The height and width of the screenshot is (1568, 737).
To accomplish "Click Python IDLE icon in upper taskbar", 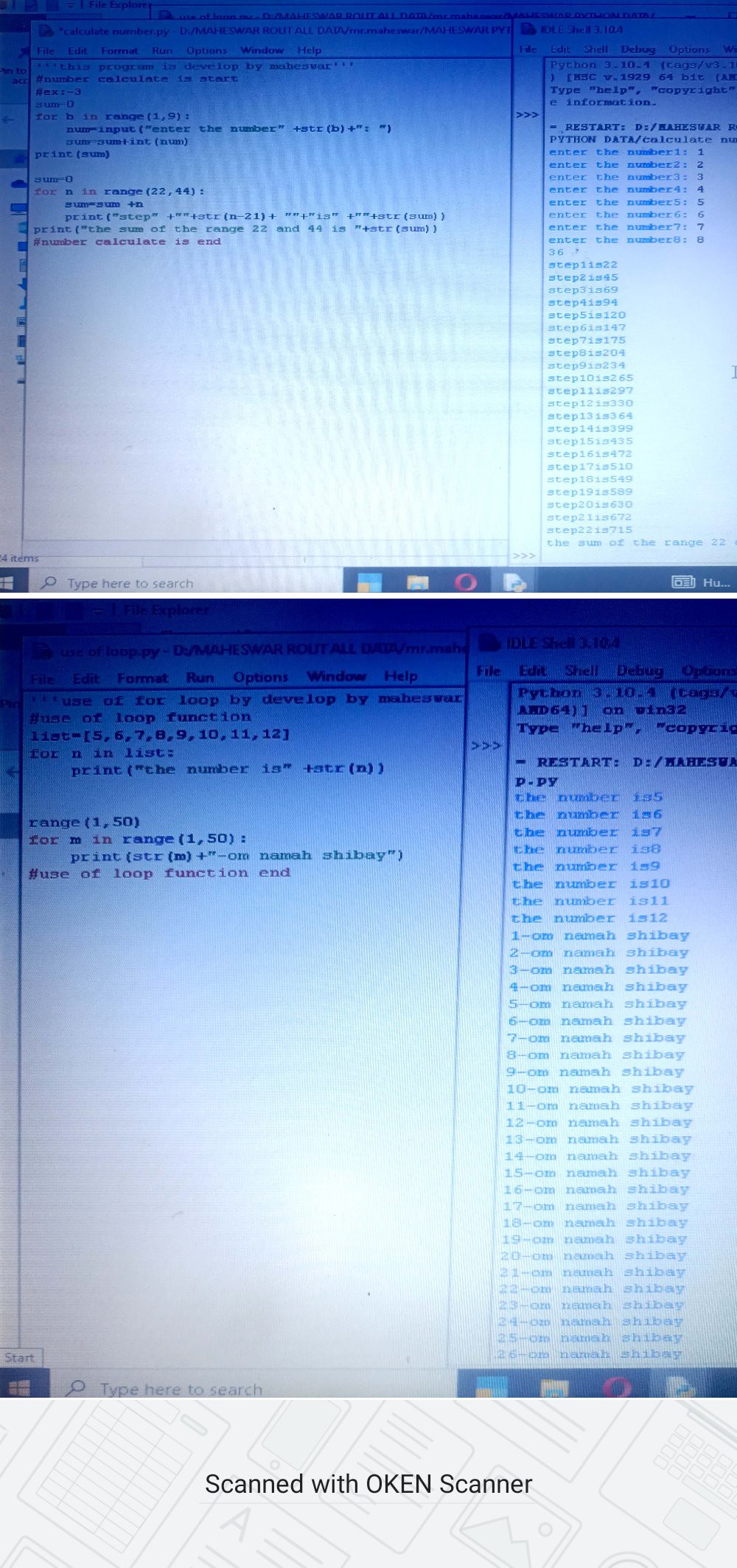I will pyautogui.click(x=514, y=582).
